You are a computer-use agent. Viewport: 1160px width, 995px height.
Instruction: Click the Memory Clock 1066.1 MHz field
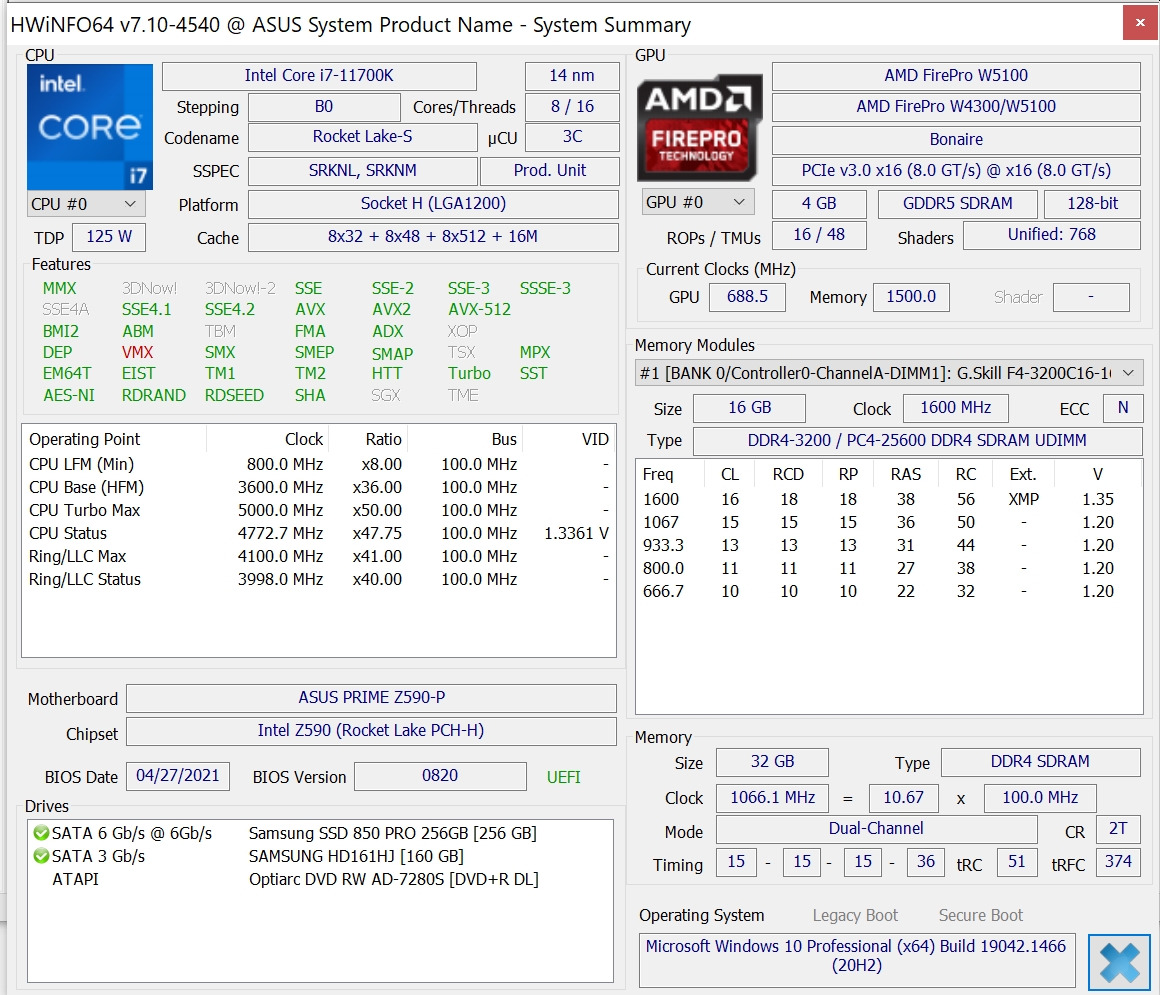pos(772,797)
